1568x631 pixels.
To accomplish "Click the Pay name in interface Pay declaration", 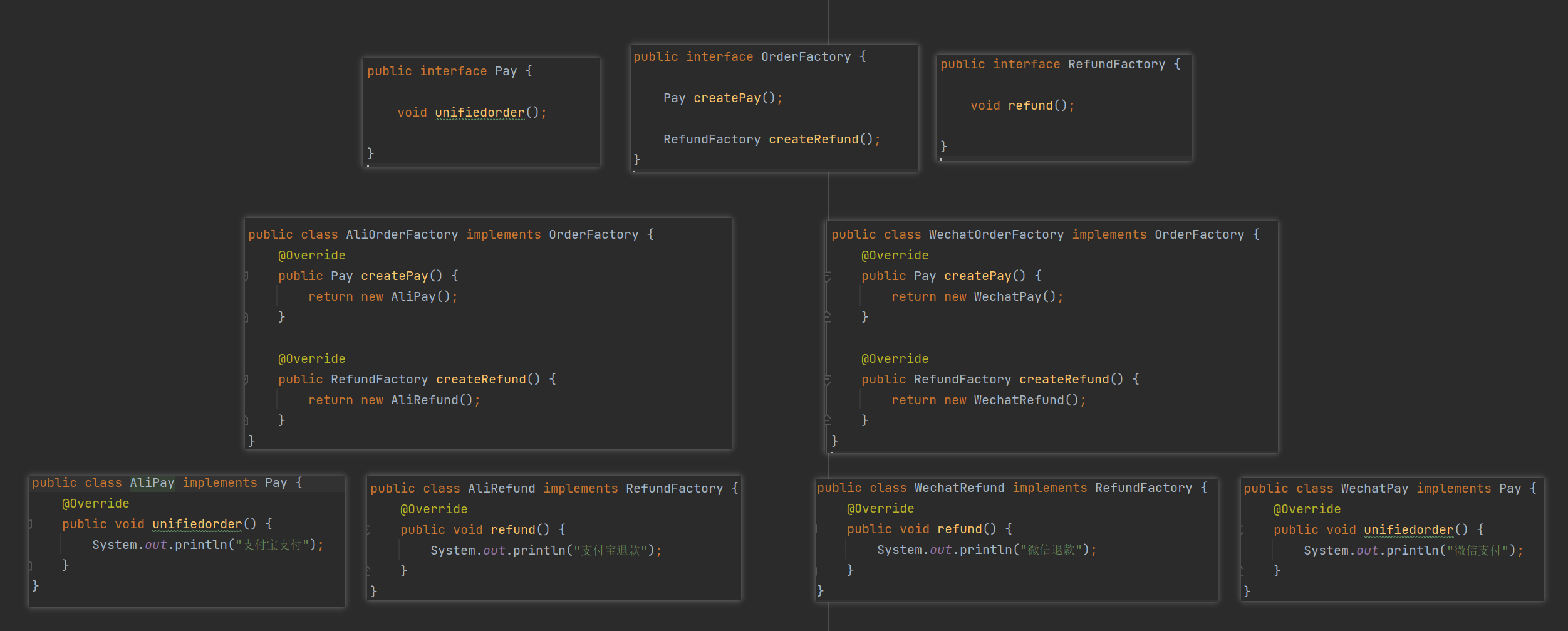I will (x=506, y=71).
